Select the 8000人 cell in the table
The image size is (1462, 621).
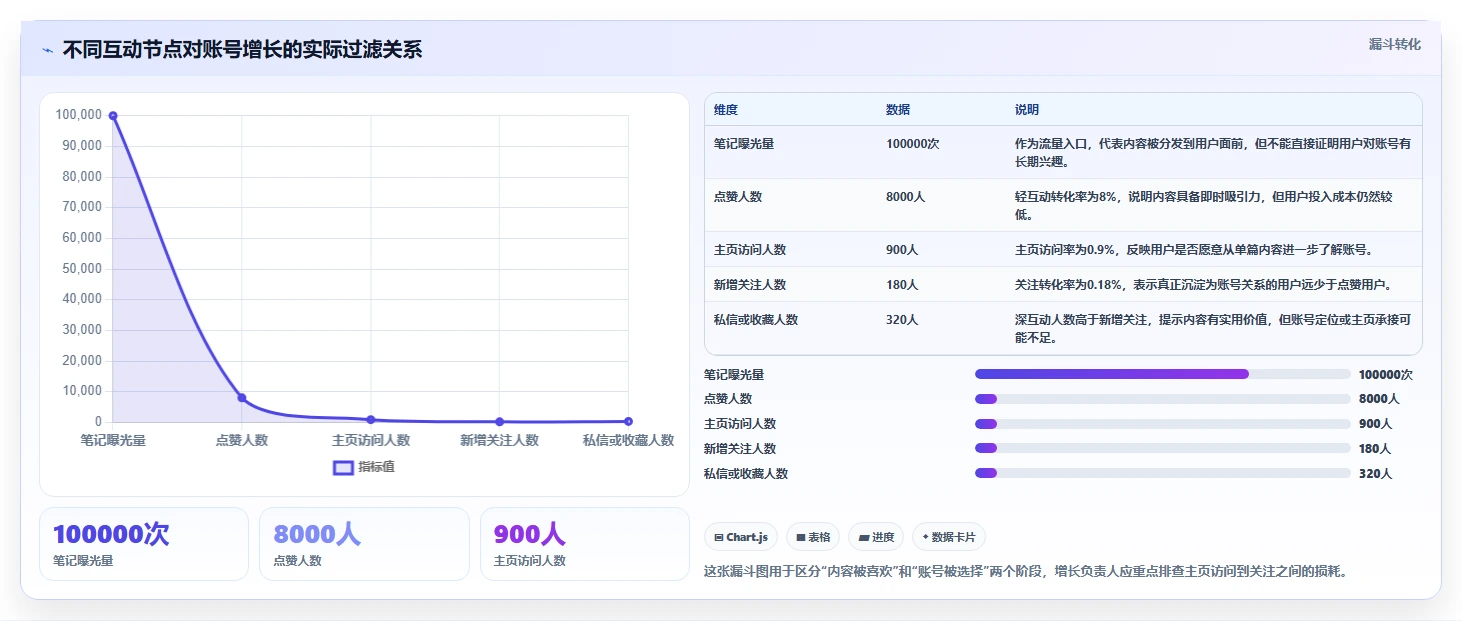coord(905,197)
